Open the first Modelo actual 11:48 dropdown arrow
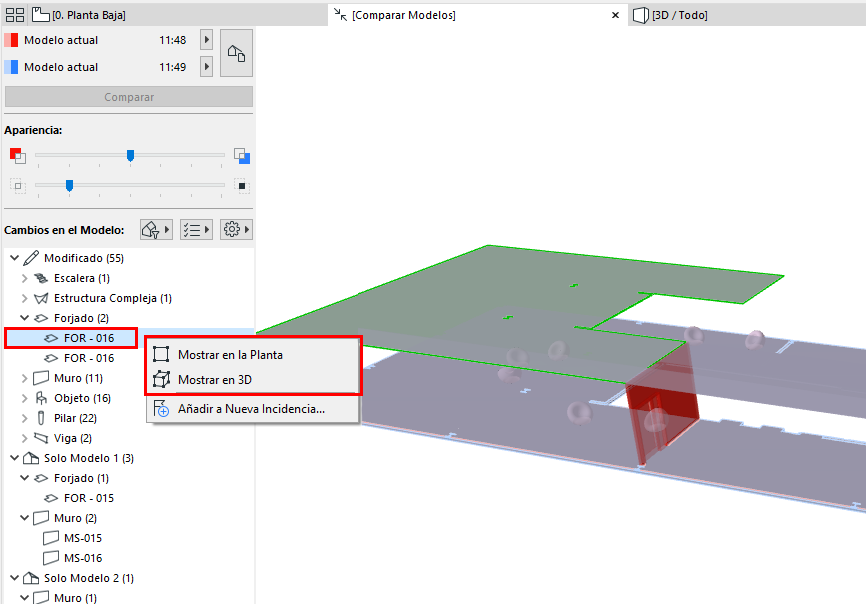 pos(207,40)
